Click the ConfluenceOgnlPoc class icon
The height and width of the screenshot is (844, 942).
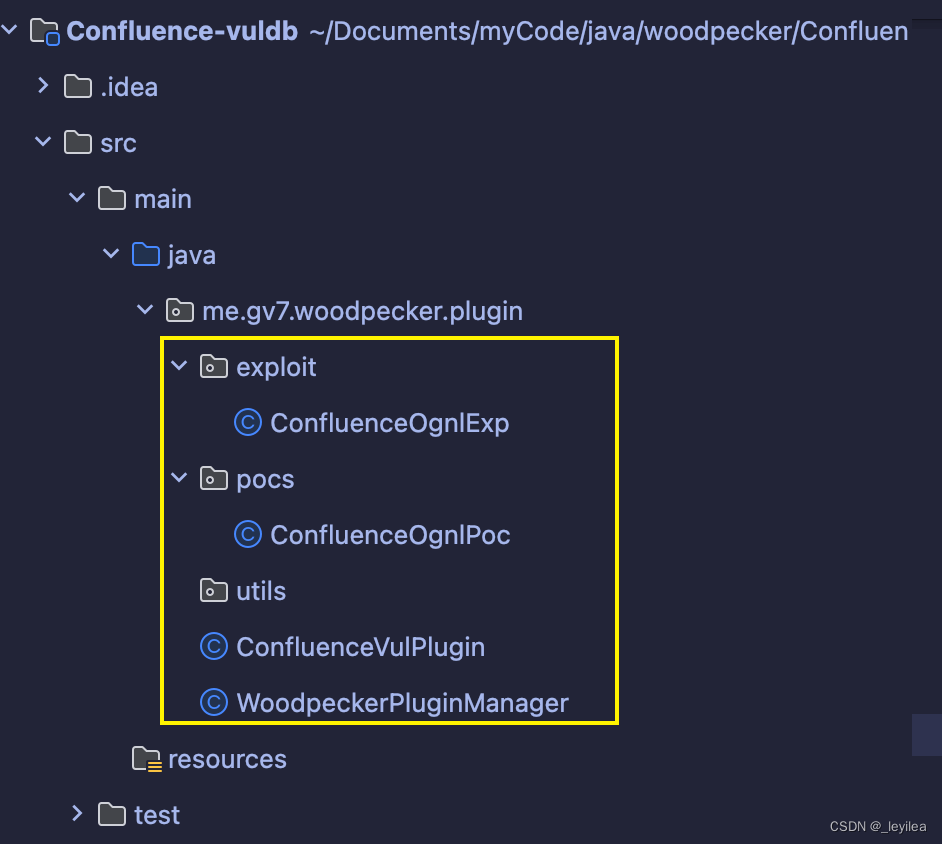click(x=247, y=534)
